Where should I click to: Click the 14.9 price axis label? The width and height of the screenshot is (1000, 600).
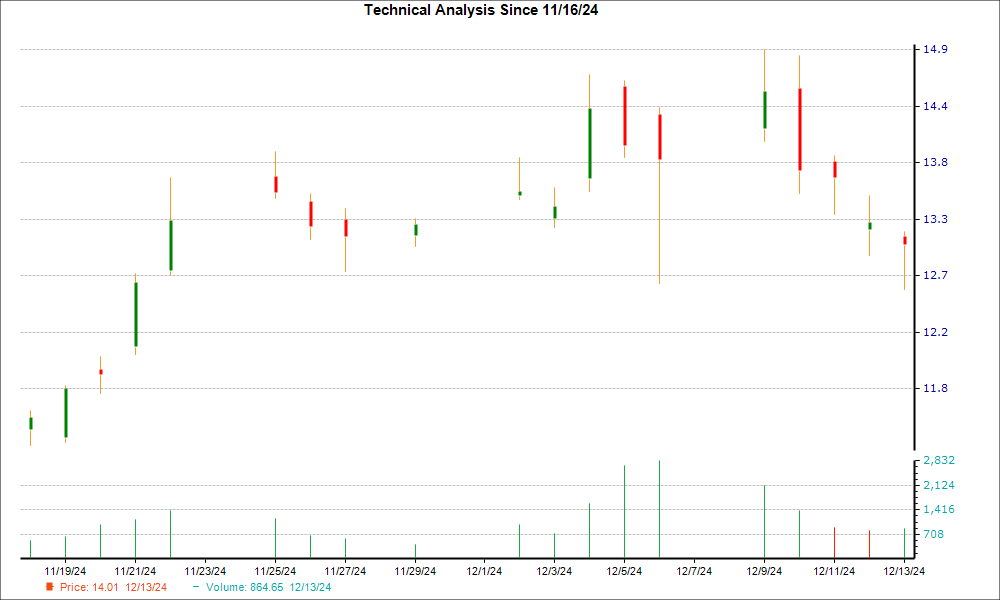[934, 50]
